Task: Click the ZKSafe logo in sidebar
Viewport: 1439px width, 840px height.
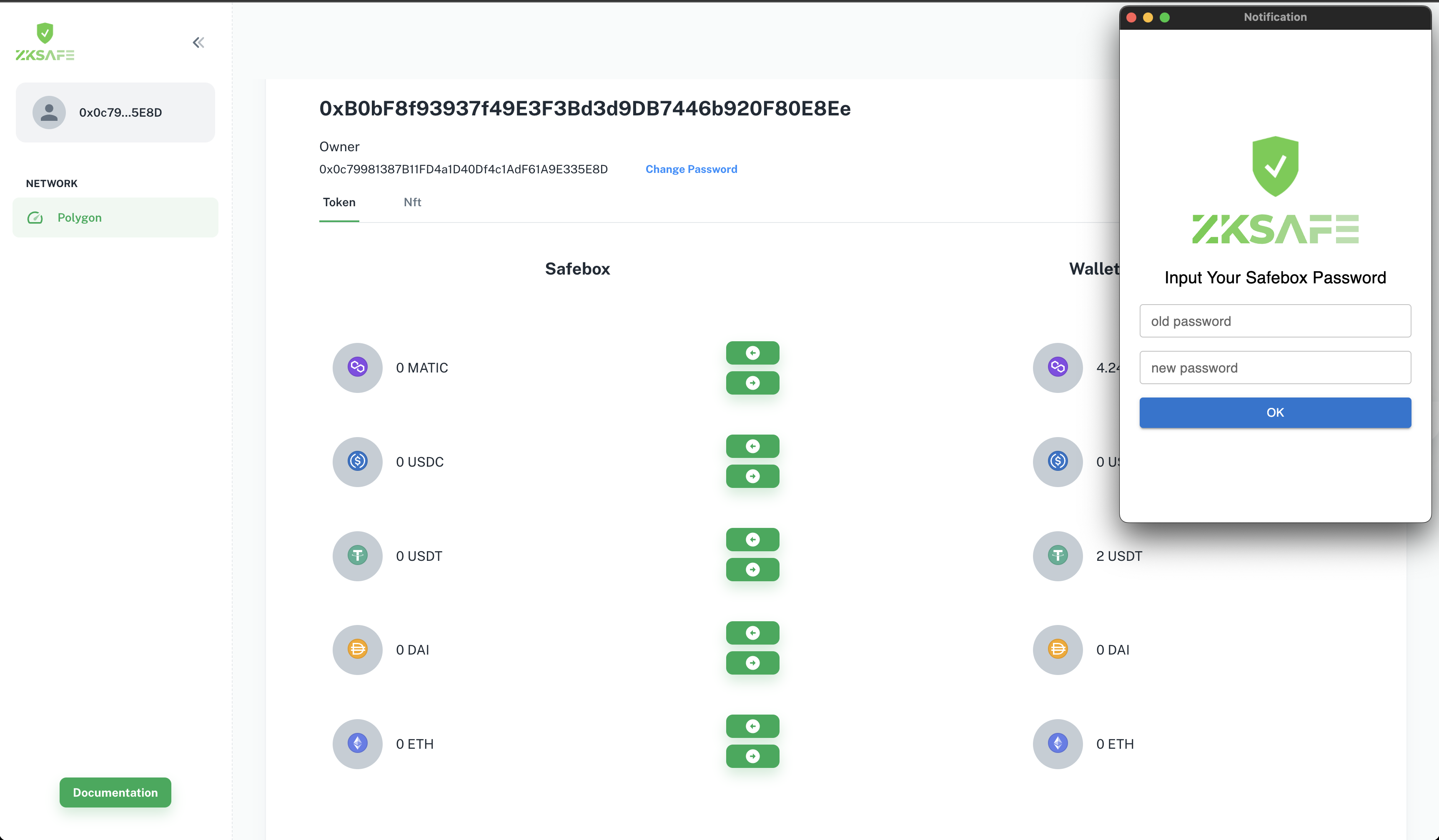Action: click(x=45, y=42)
